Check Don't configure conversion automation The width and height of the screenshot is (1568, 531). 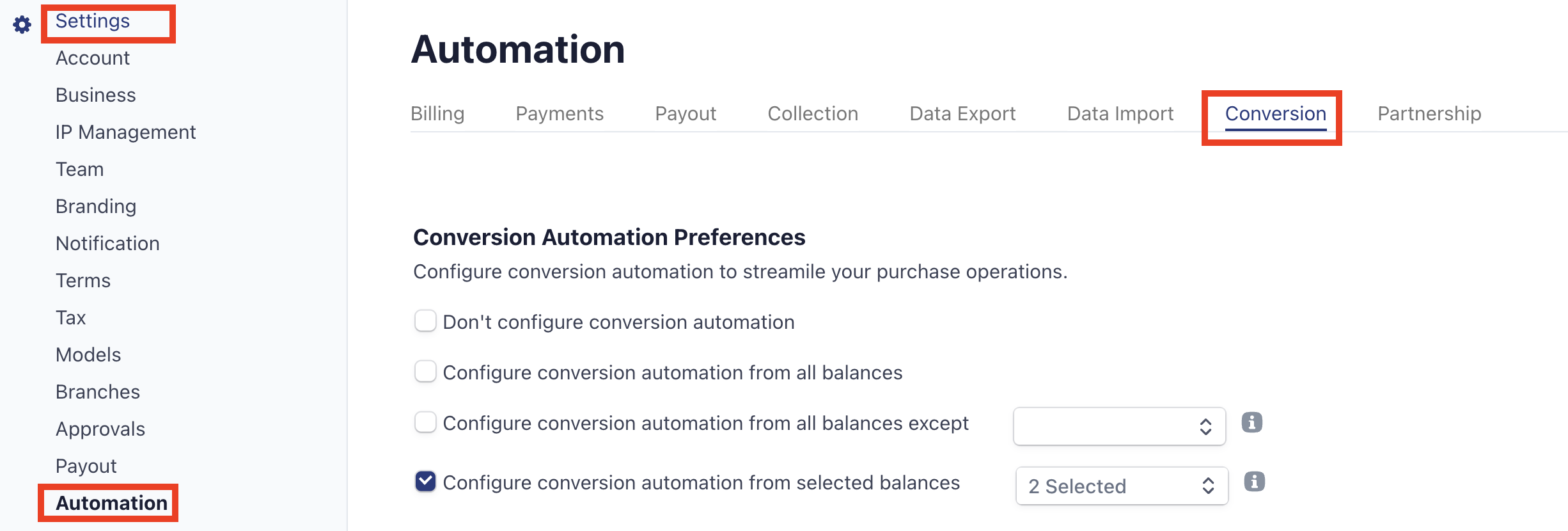point(425,321)
